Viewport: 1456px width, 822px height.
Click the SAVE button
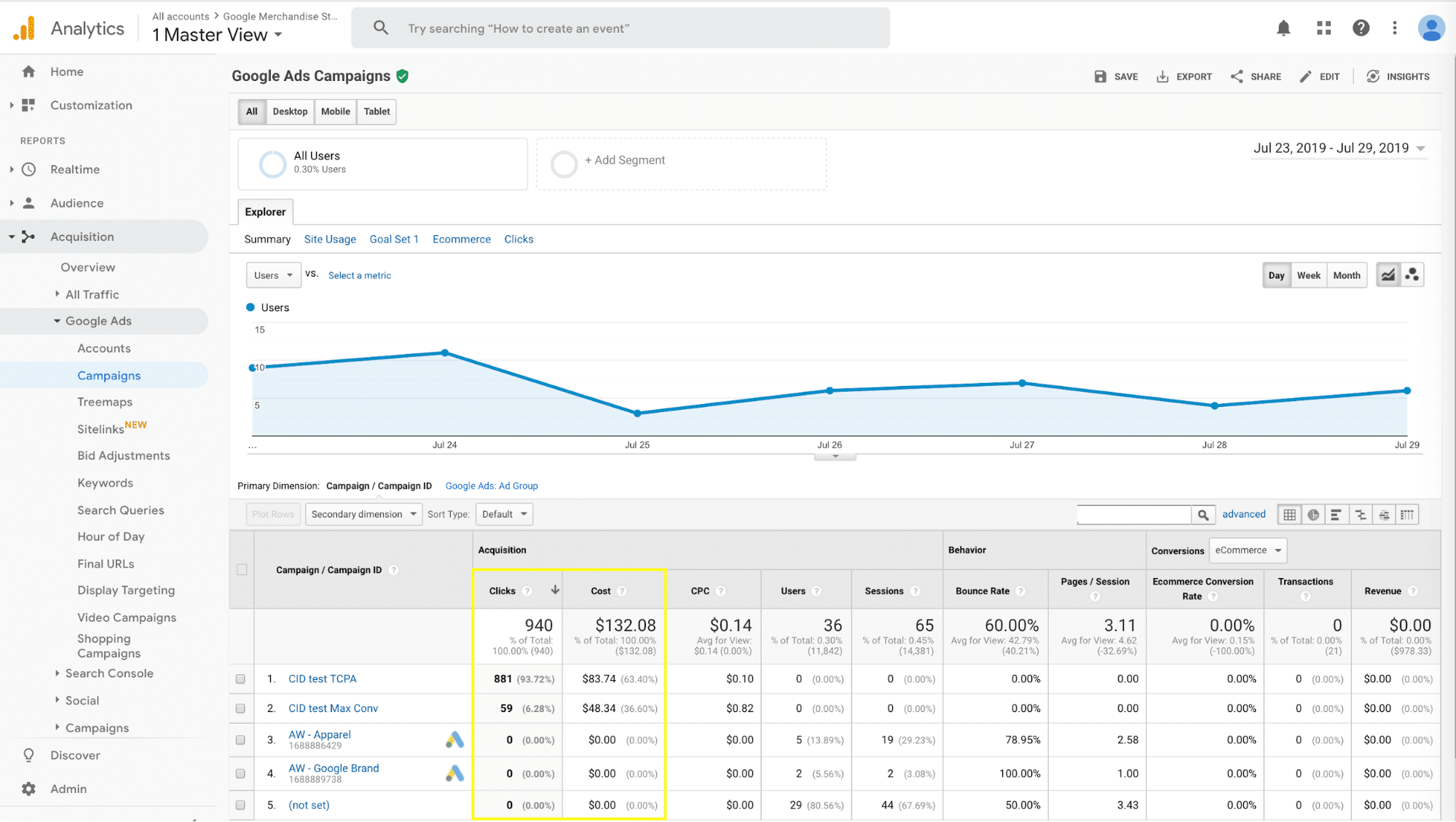(x=1116, y=76)
